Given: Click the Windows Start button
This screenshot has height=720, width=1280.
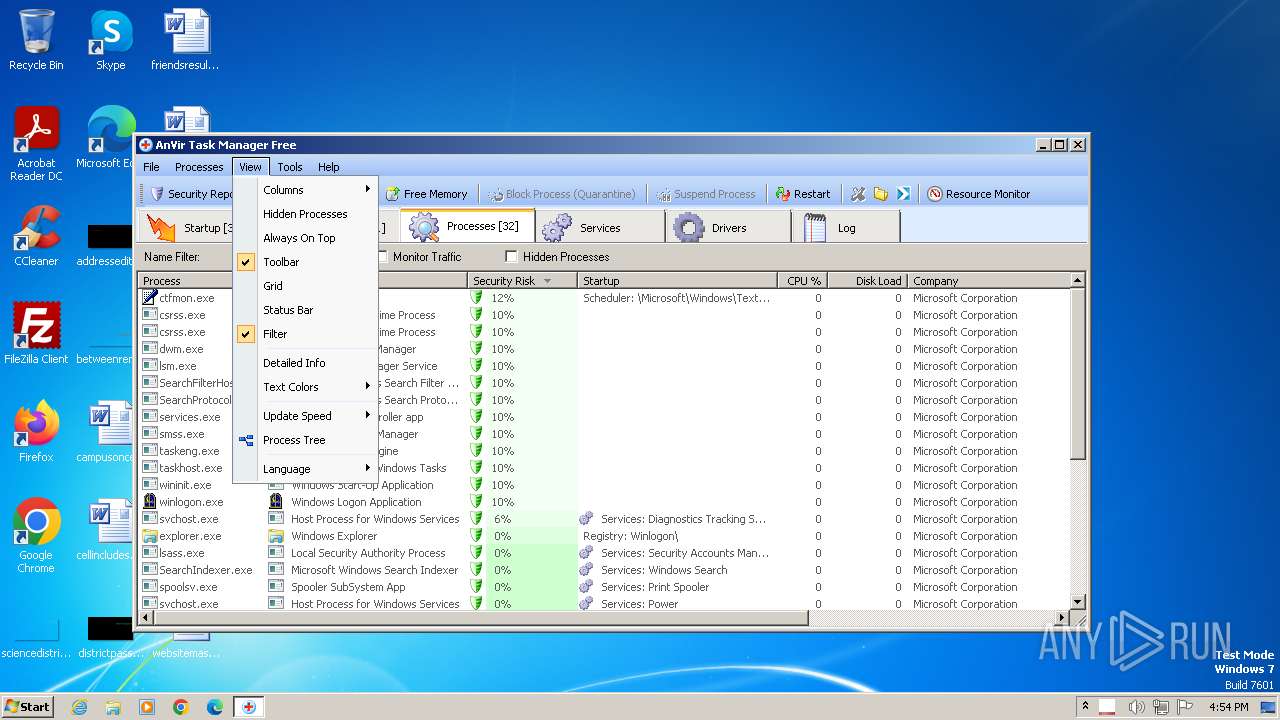Looking at the screenshot, I should (x=28, y=706).
